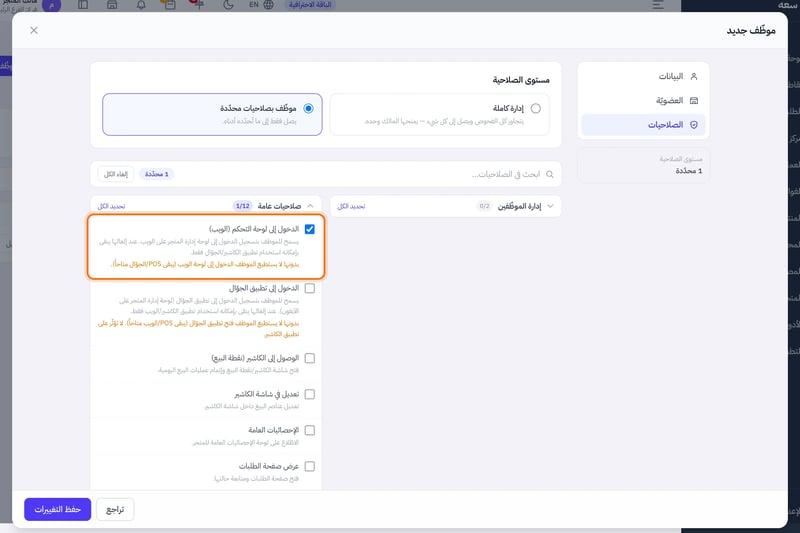Click تحديد الكل for صلاحيات عامة
The width and height of the screenshot is (800, 533).
coord(111,206)
